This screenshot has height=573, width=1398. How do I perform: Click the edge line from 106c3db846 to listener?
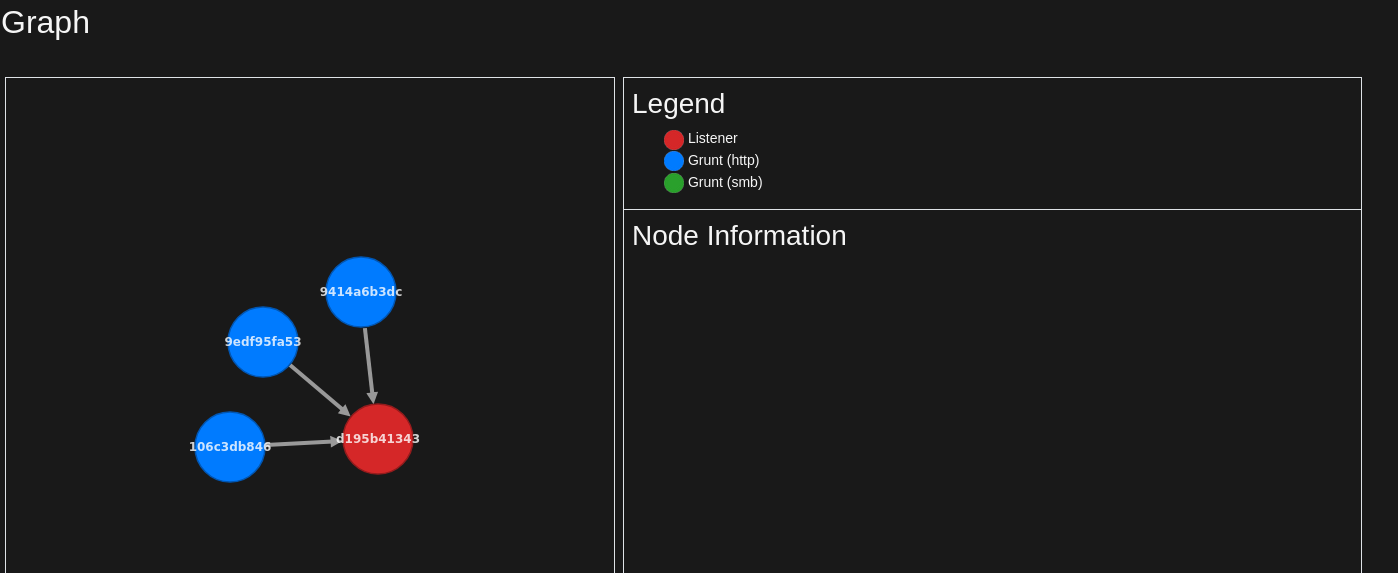tap(300, 443)
